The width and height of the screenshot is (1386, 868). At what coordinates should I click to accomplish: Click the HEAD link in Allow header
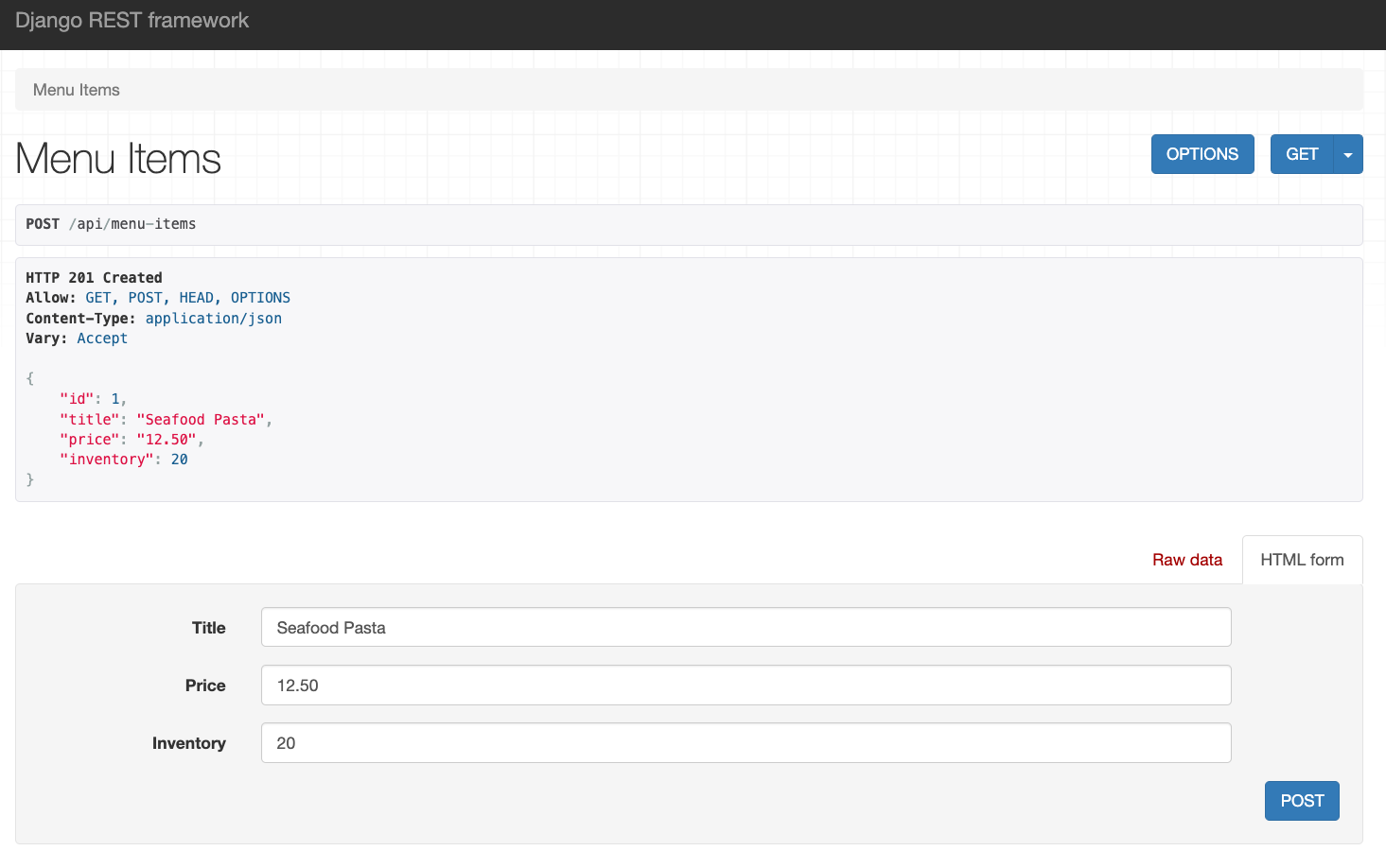coord(196,297)
